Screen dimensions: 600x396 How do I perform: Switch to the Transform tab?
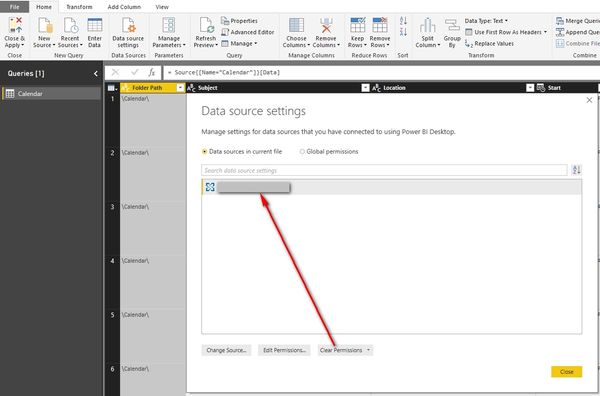tap(79, 7)
